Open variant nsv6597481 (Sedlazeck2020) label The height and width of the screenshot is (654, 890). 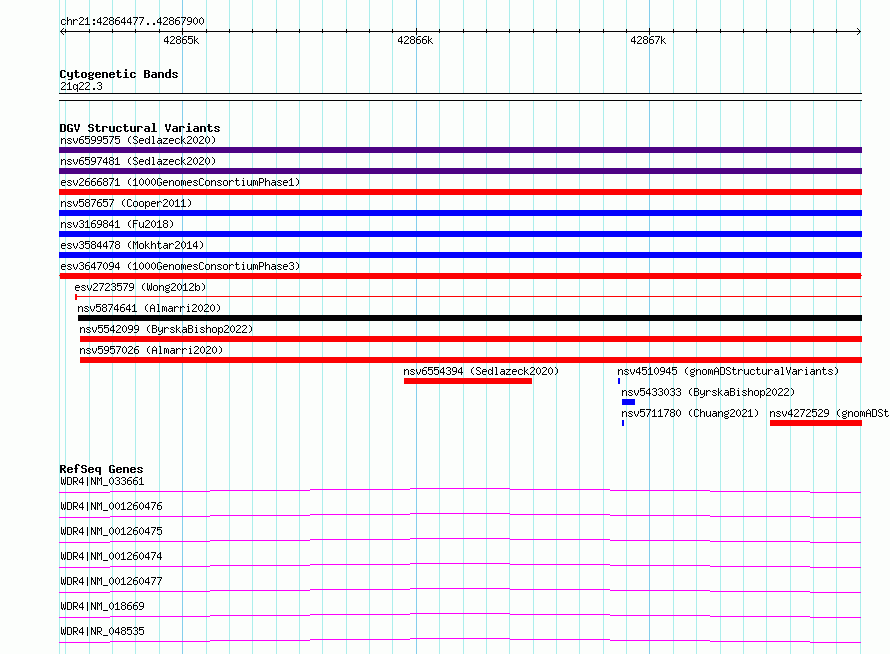click(x=138, y=161)
